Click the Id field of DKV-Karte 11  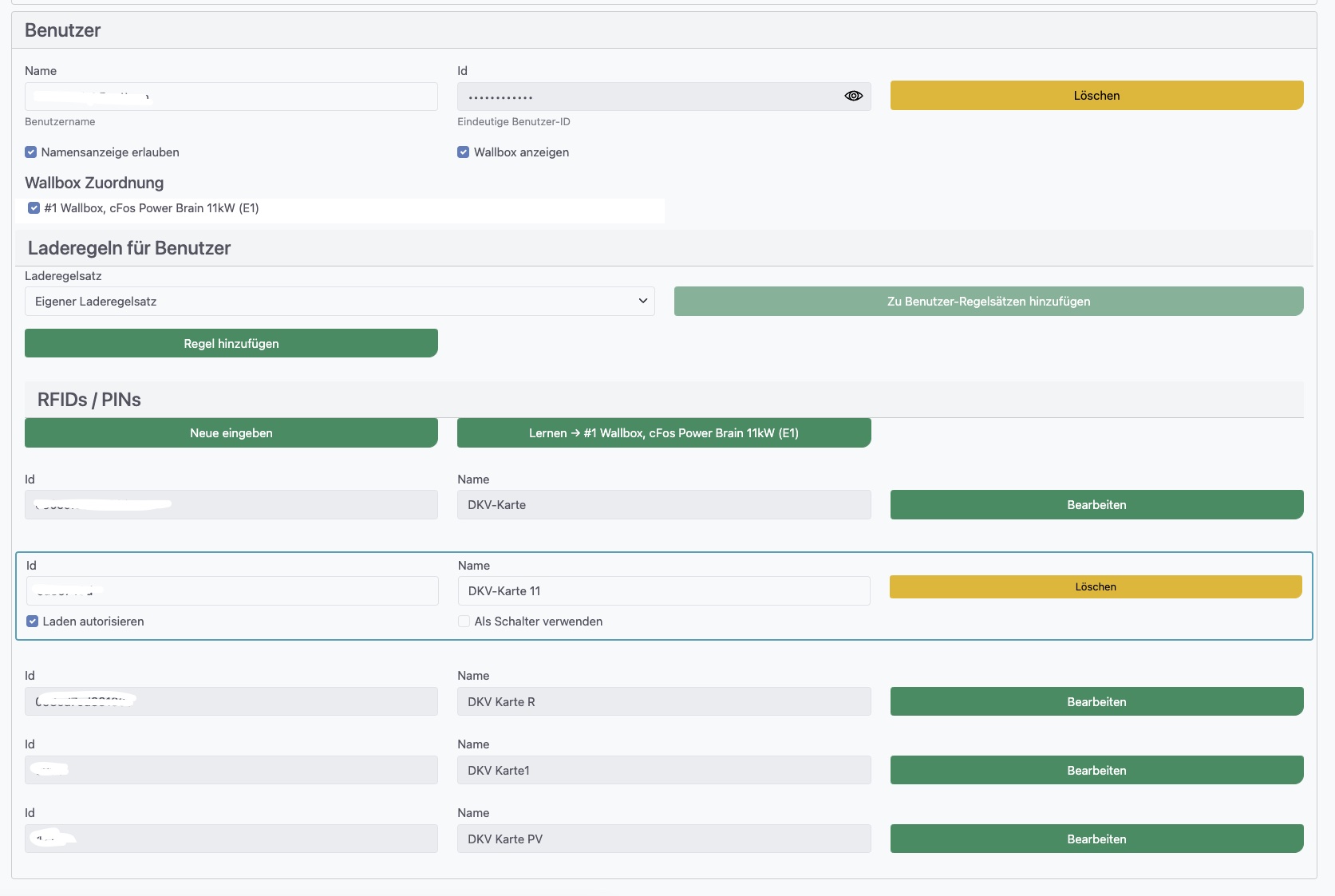click(232, 591)
